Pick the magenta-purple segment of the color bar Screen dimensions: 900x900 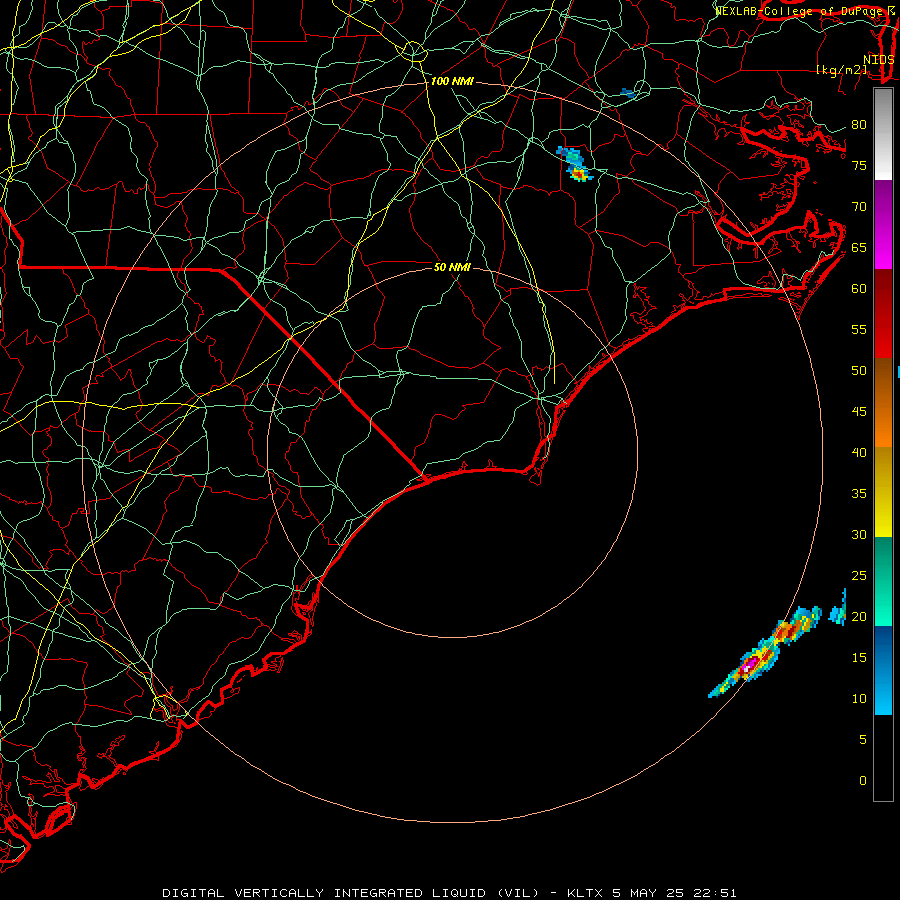click(x=883, y=224)
